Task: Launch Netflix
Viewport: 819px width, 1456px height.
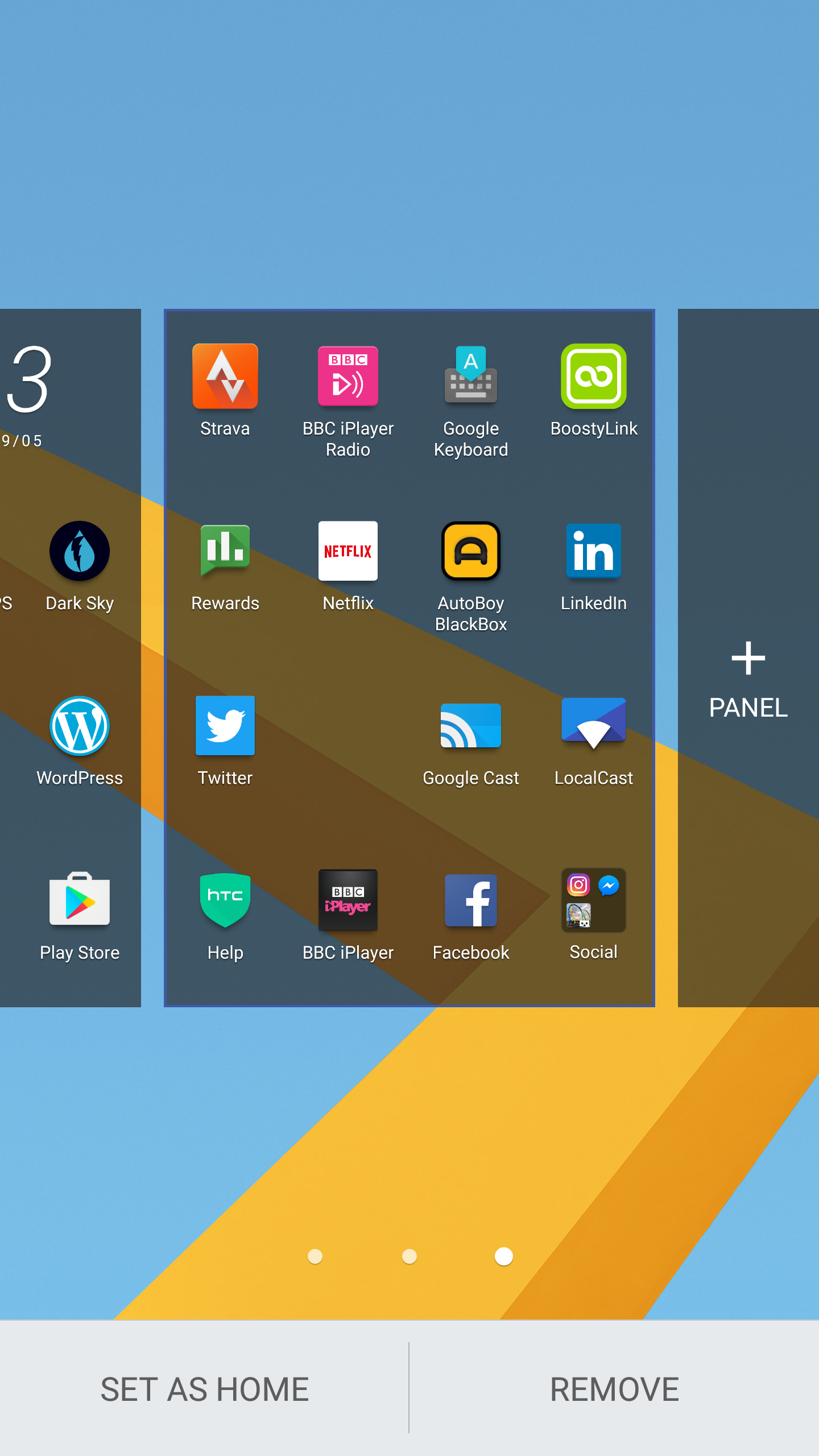Action: (348, 551)
